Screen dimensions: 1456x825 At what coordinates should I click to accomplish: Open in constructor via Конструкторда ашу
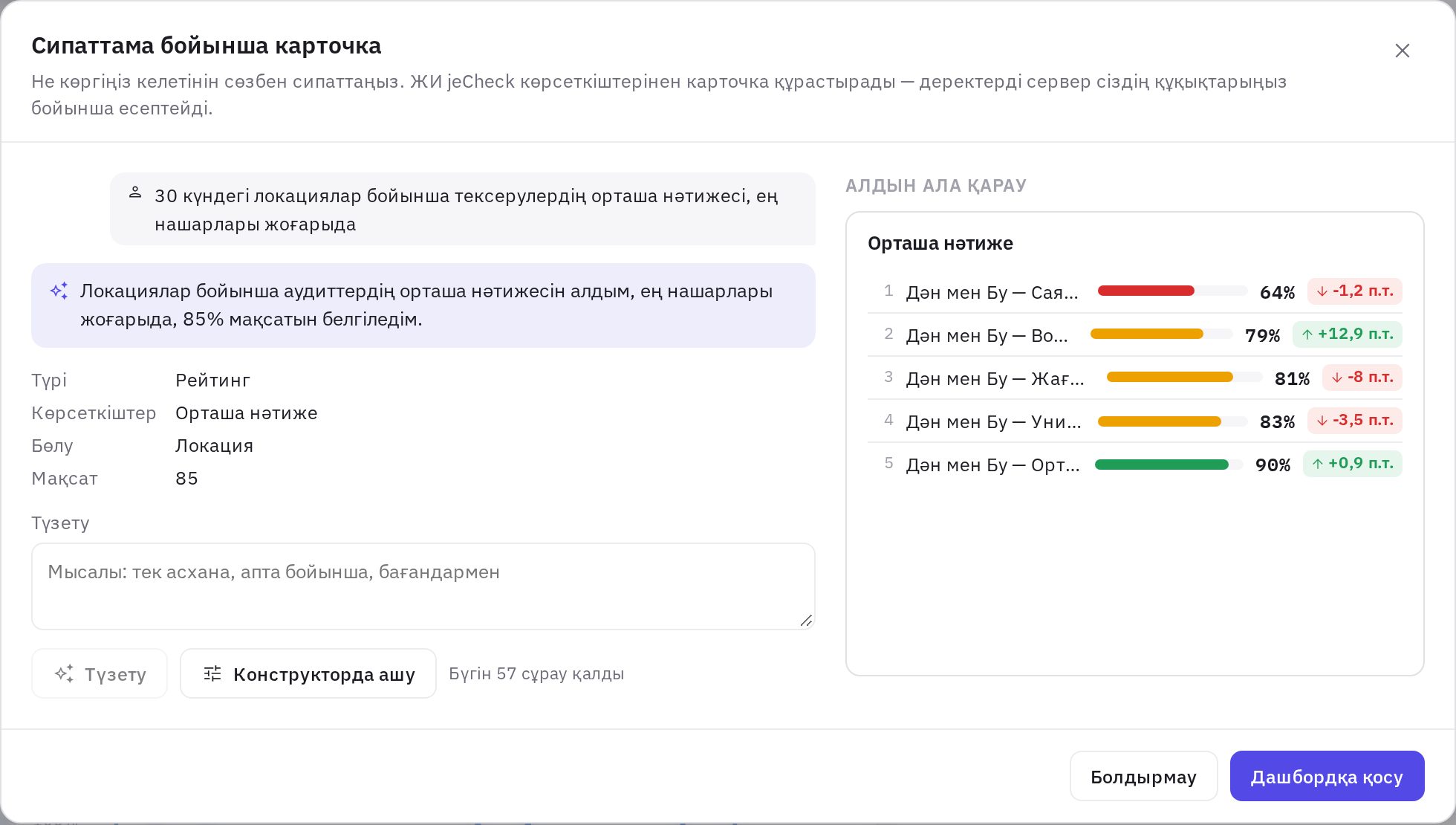pos(308,673)
